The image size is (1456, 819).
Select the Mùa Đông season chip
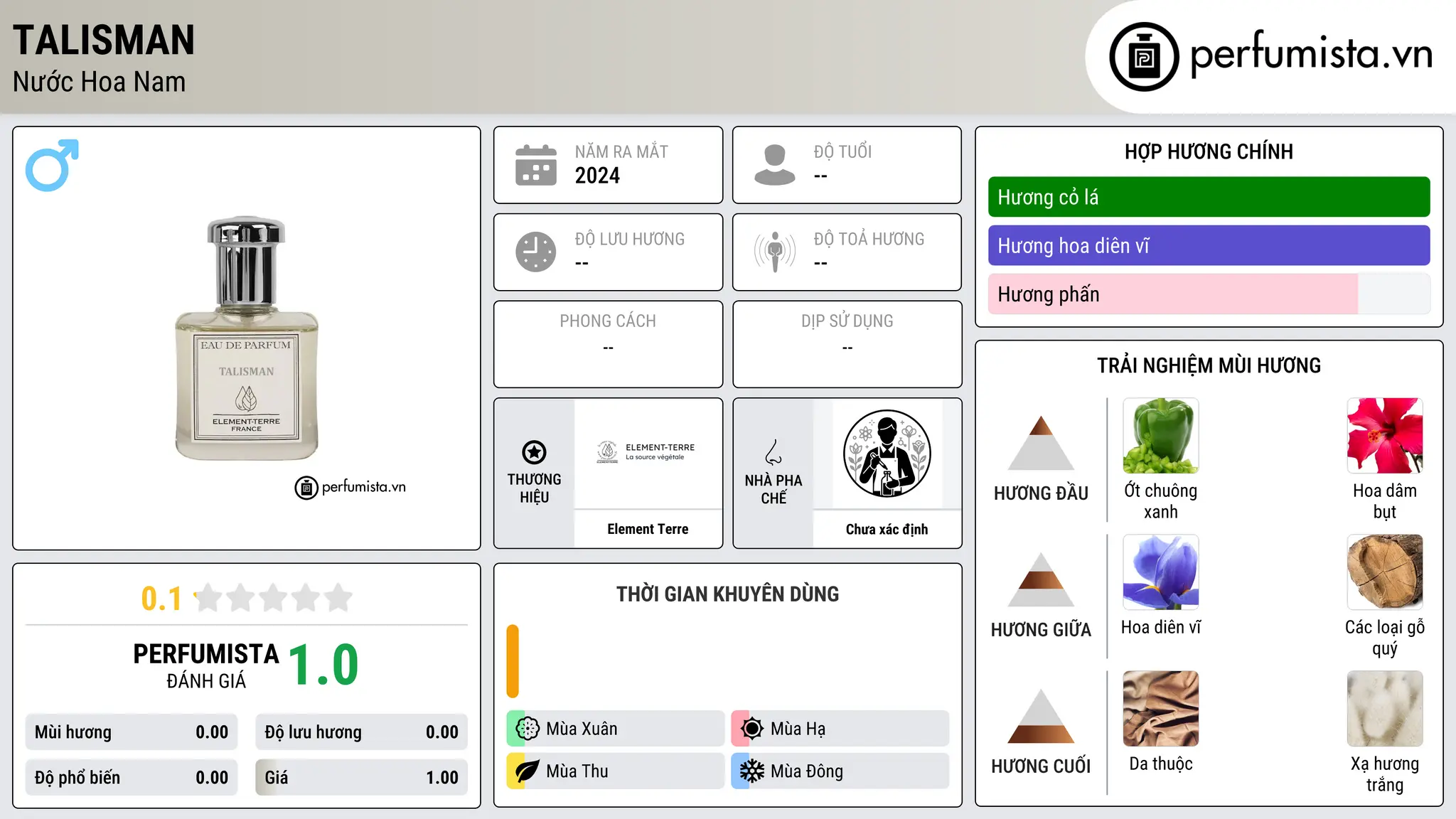tap(840, 771)
